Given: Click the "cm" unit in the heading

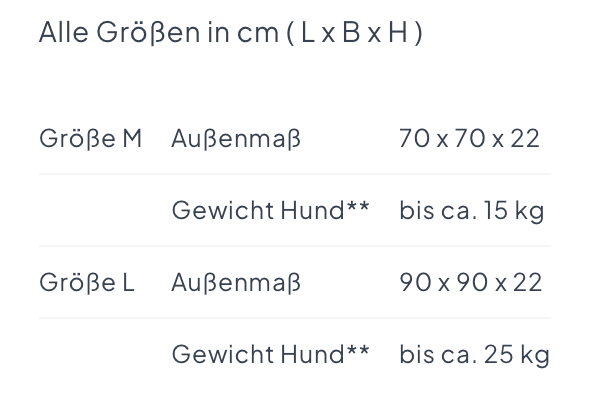Looking at the screenshot, I should (x=258, y=33).
